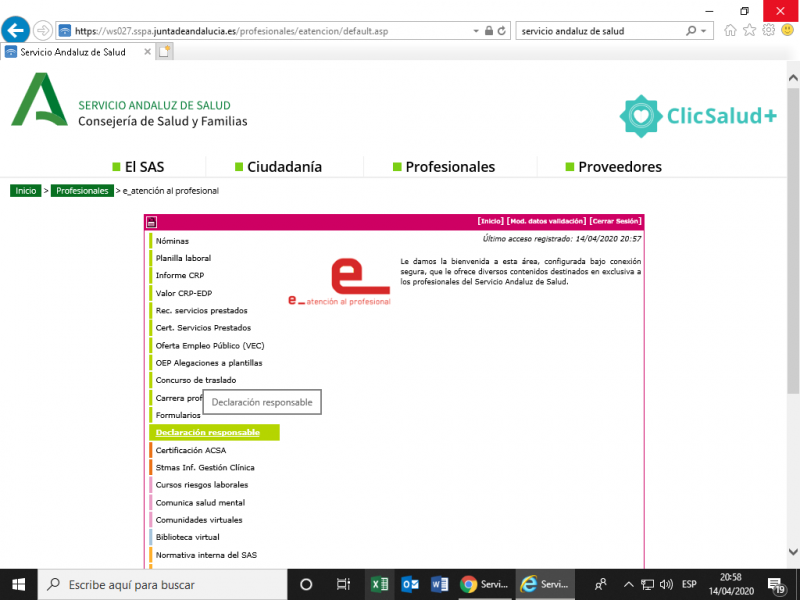Click the red e_atención al profesional logo
The image size is (800, 600).
coord(340,282)
